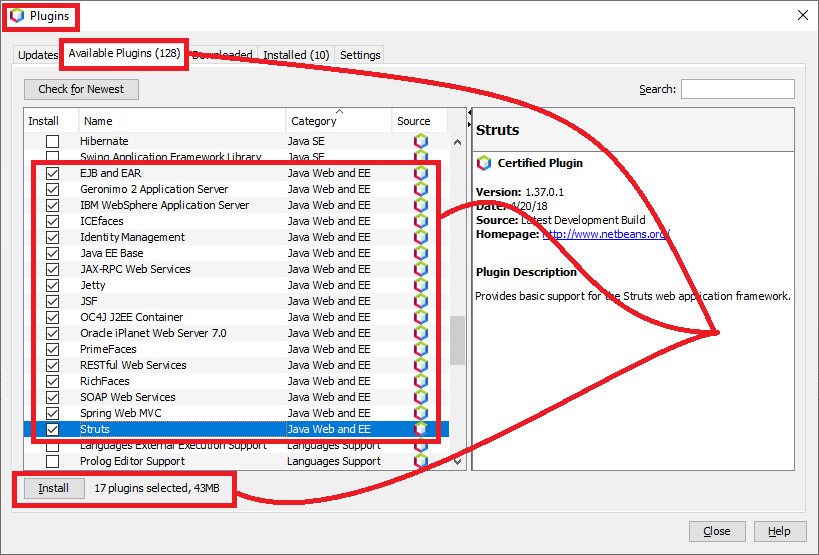
Task: Focus the Search input field
Action: (738, 89)
